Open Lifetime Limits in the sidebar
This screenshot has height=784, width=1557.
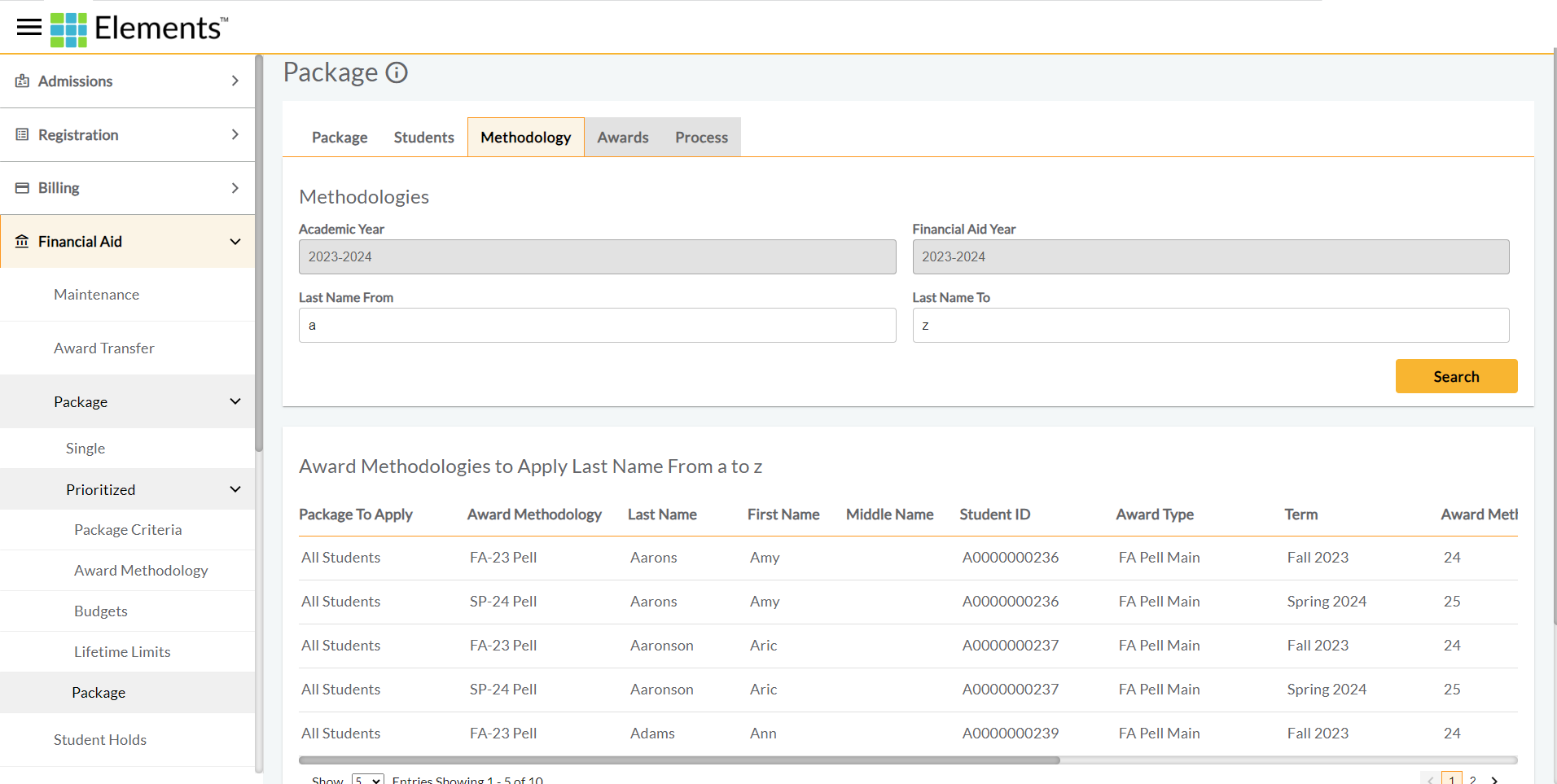(122, 652)
